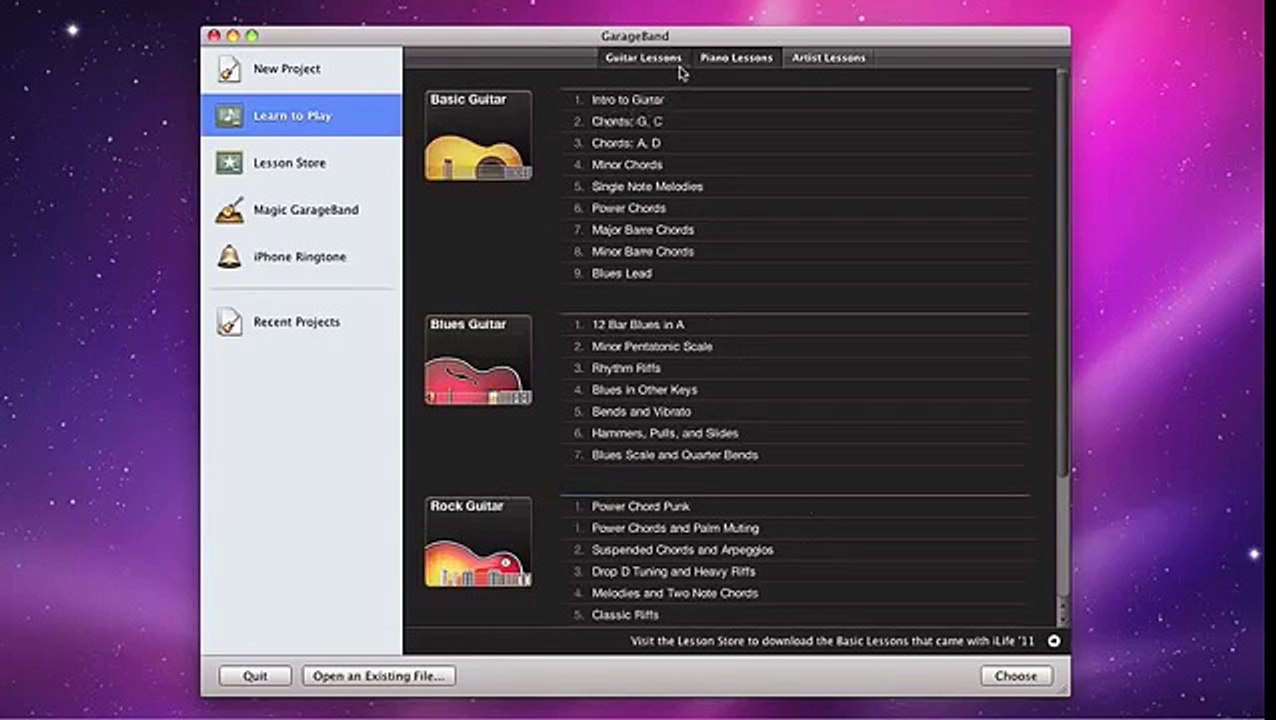Open Recent Projects label in sidebar
The width and height of the screenshot is (1276, 720).
click(296, 322)
